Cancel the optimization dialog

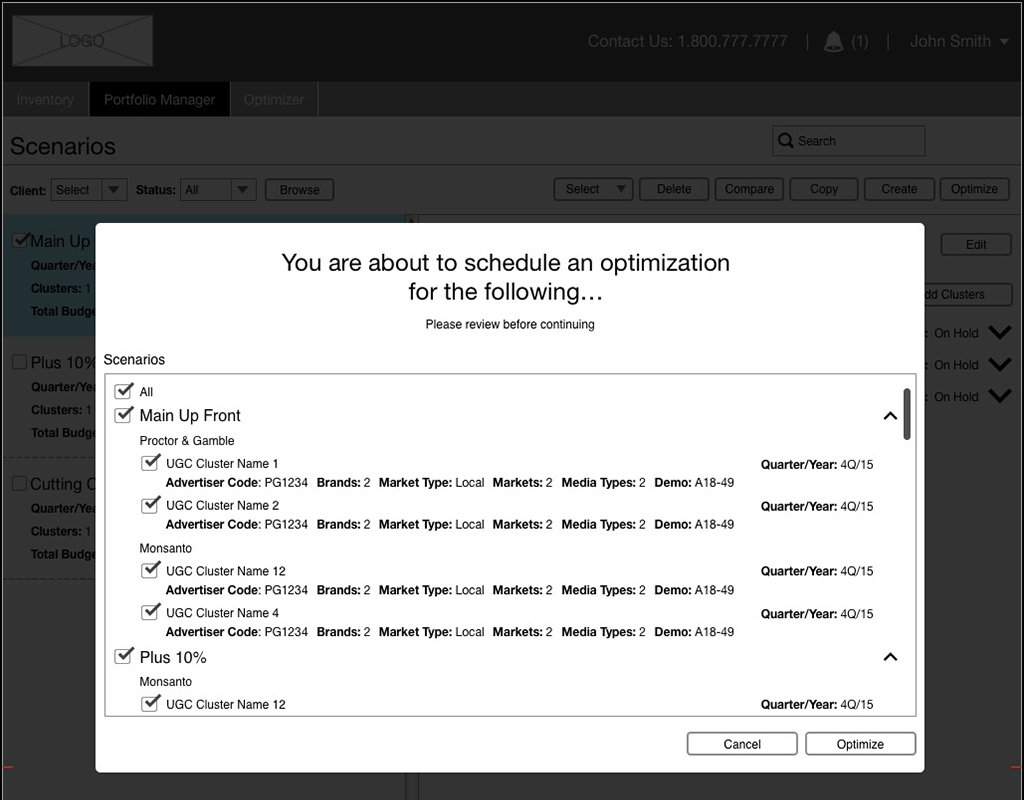coord(741,743)
